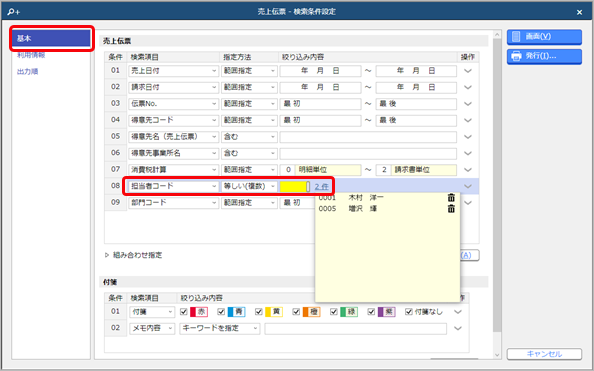Open row 05 得意先名 operation chevron
Viewport: 594px width, 371px height.
[468, 137]
